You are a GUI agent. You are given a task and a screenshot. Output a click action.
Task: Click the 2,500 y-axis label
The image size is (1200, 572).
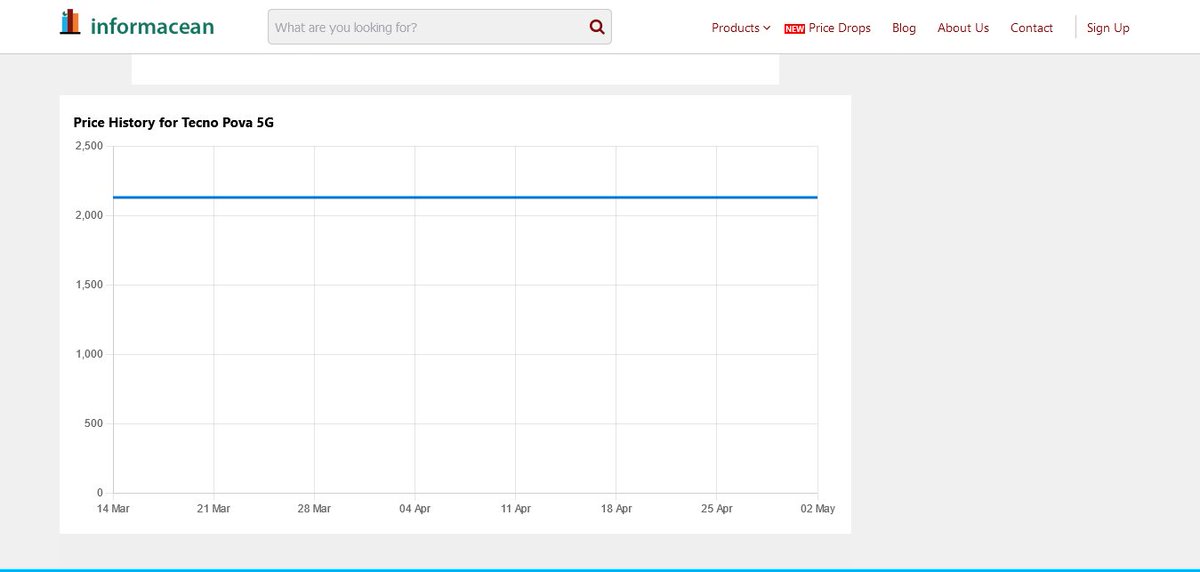(x=89, y=146)
